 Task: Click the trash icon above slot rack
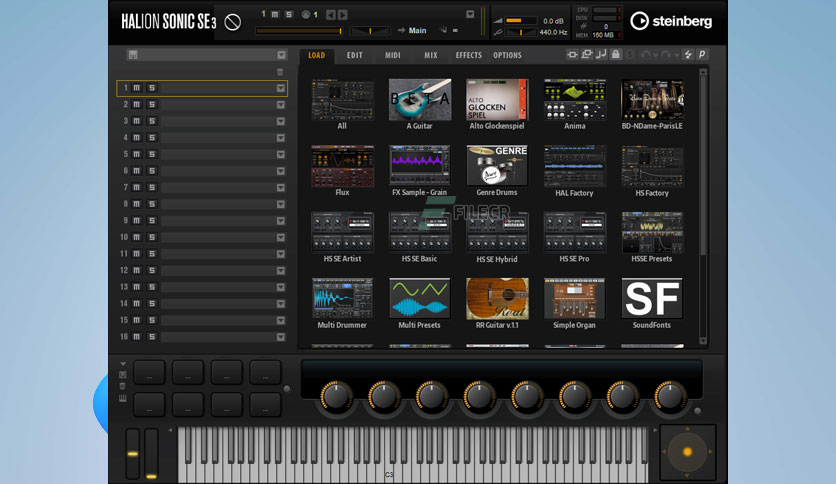(x=280, y=72)
